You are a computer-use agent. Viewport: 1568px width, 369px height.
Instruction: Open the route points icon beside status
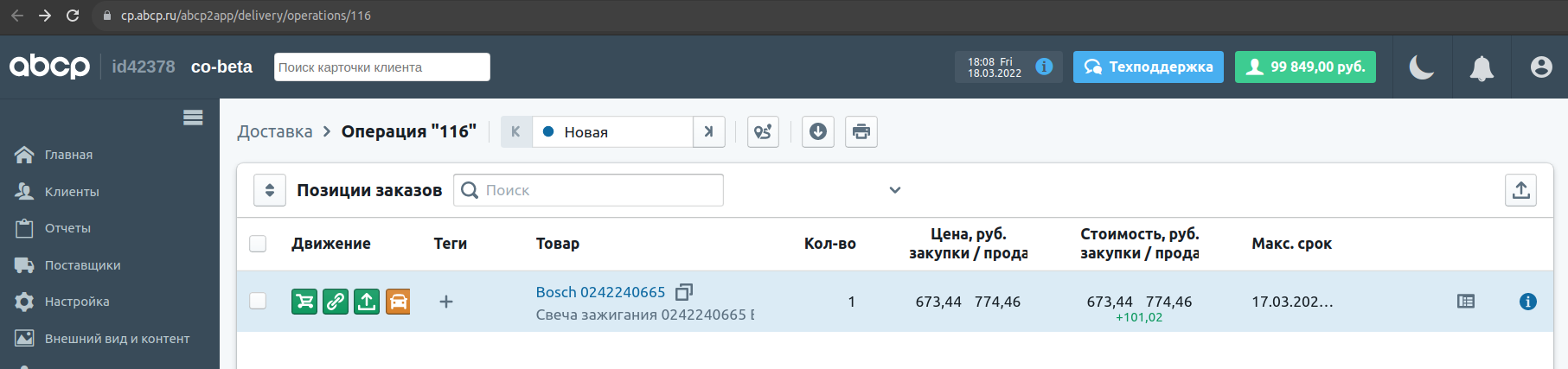(763, 131)
